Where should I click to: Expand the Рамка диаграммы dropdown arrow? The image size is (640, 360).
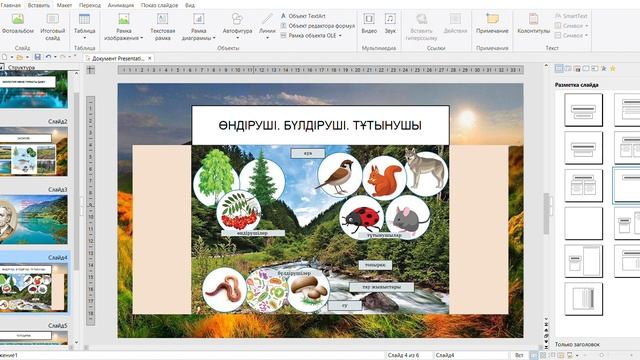pyautogui.click(x=214, y=38)
